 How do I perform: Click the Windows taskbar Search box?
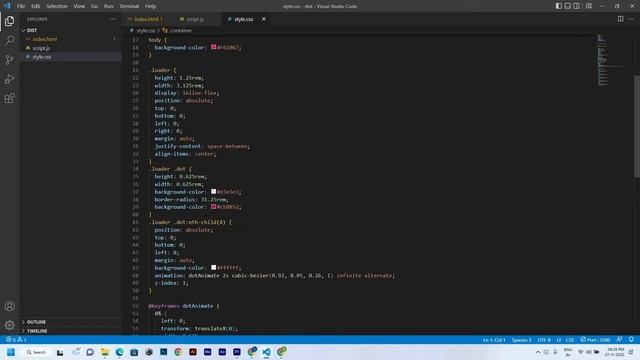(x=36, y=352)
